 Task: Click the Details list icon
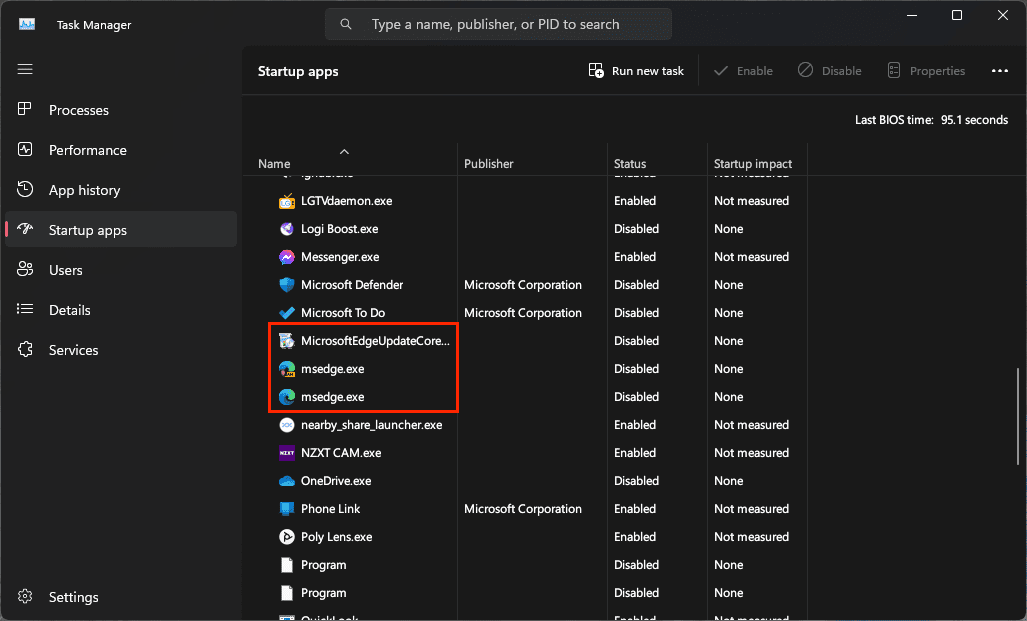[x=25, y=309]
